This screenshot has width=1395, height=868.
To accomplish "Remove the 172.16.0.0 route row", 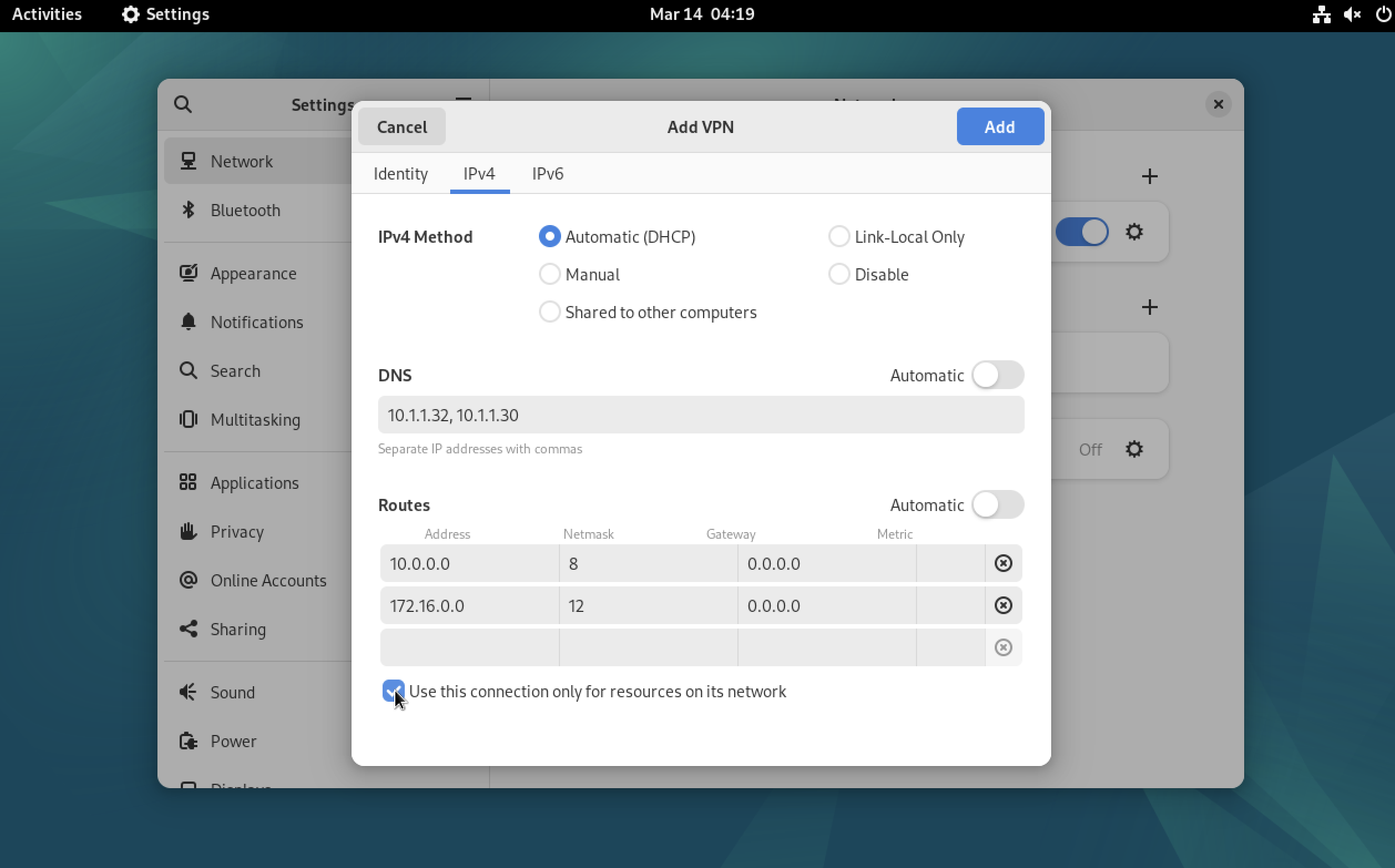I will 1003,605.
